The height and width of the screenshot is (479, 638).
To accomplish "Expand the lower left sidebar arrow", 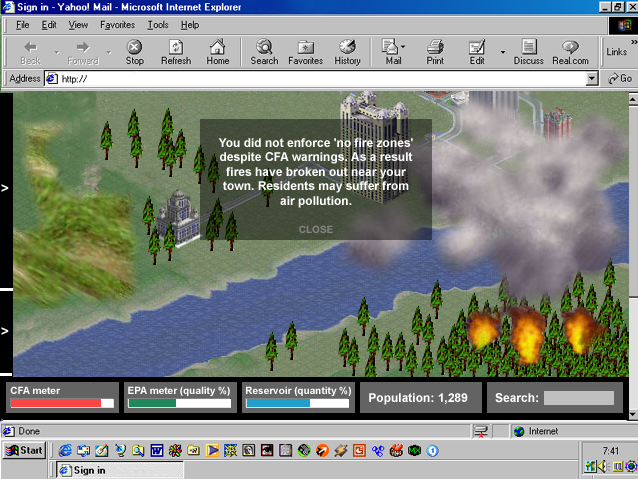I will tap(5, 331).
